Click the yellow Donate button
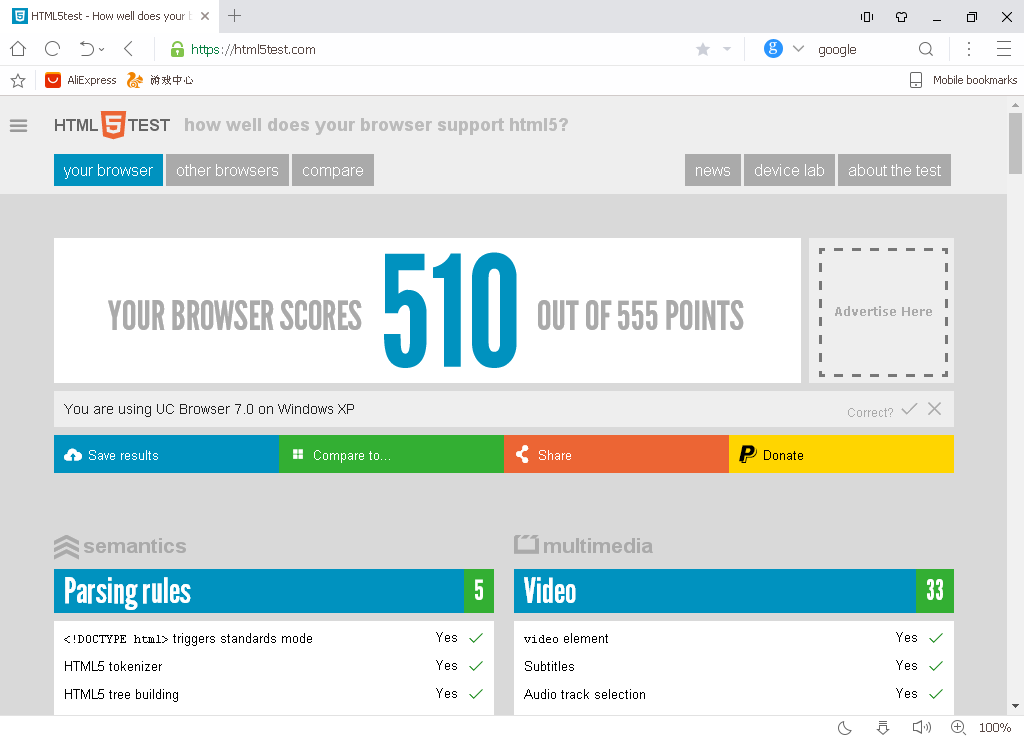This screenshot has height=738, width=1024. click(x=841, y=454)
